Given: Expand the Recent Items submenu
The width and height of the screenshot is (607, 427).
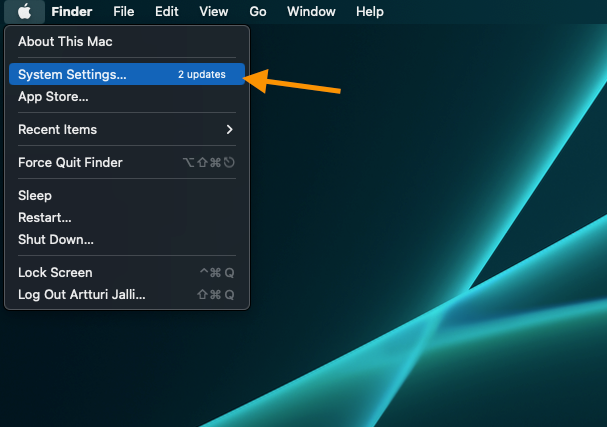Looking at the screenshot, I should point(127,129).
